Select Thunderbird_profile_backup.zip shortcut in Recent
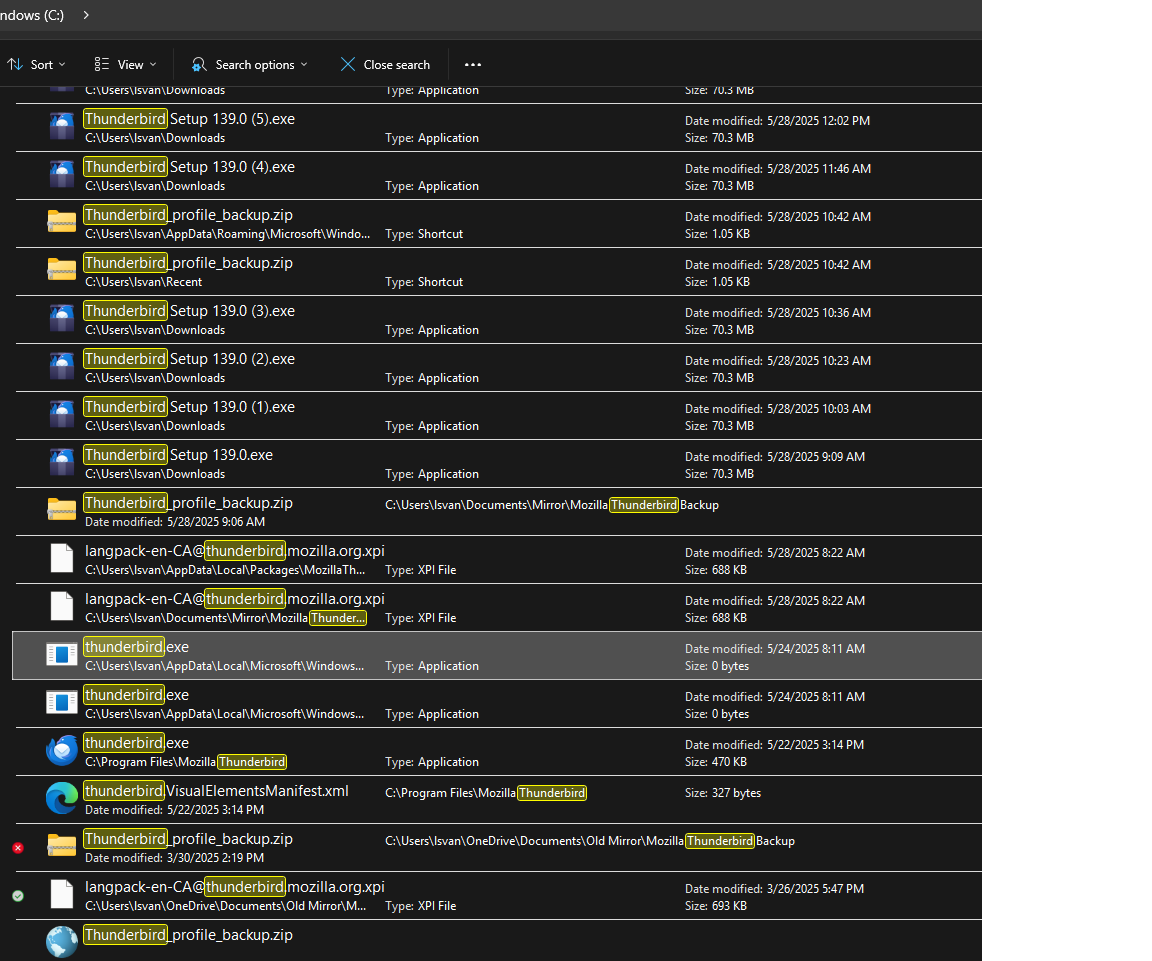This screenshot has width=1152, height=961. pos(189,263)
